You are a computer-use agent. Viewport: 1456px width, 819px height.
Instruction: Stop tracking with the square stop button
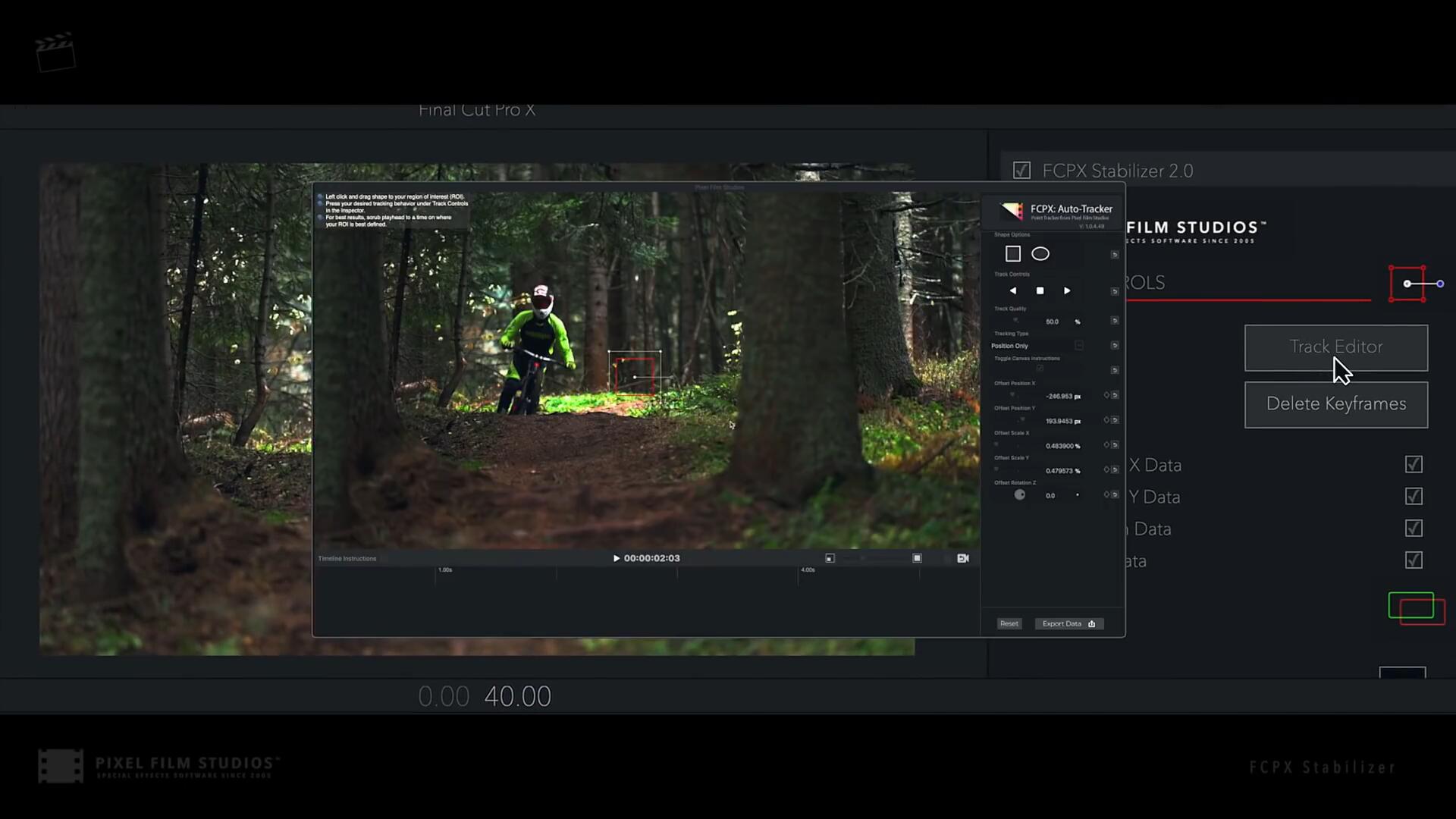tap(1040, 290)
